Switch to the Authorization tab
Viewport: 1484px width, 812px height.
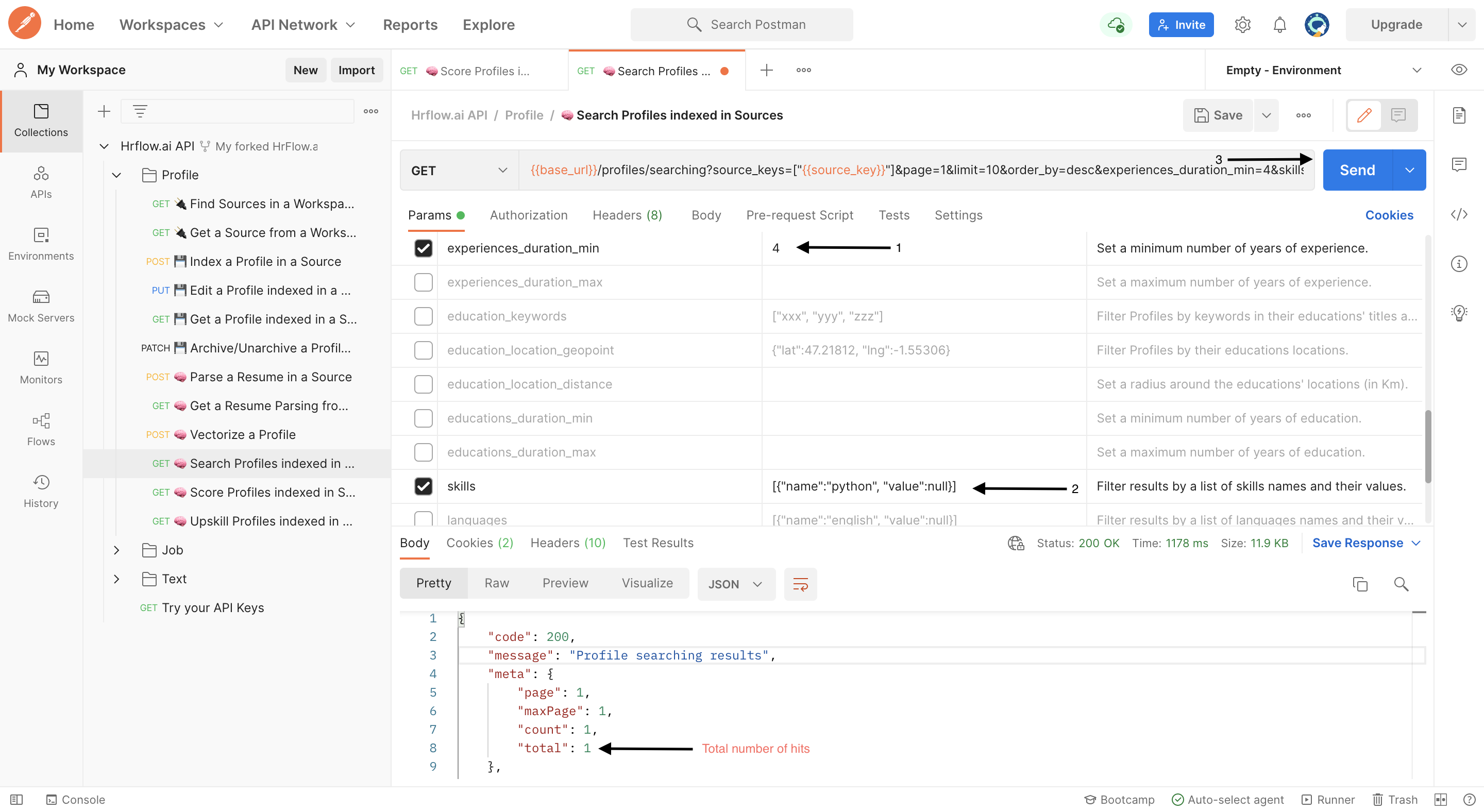click(x=528, y=215)
